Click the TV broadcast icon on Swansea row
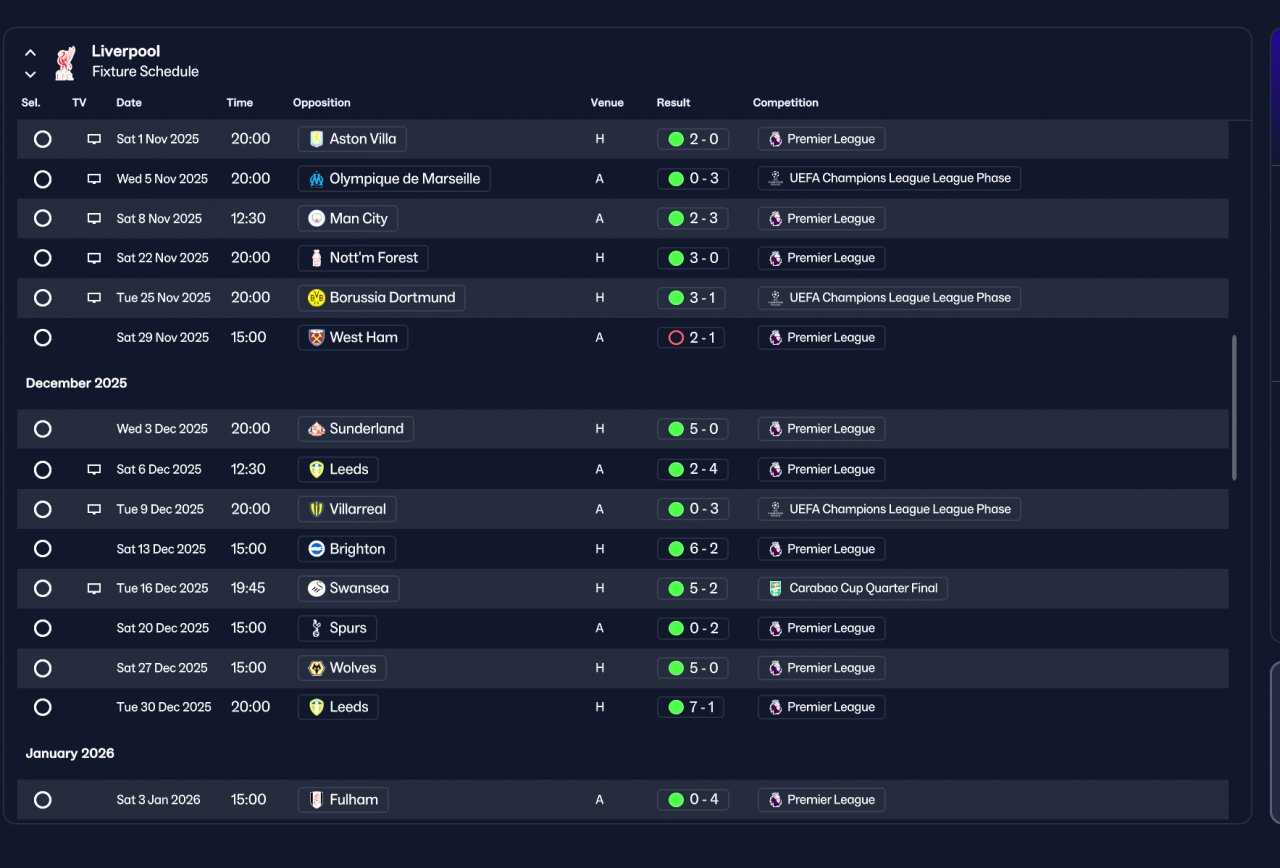The height and width of the screenshot is (868, 1280). [x=94, y=589]
